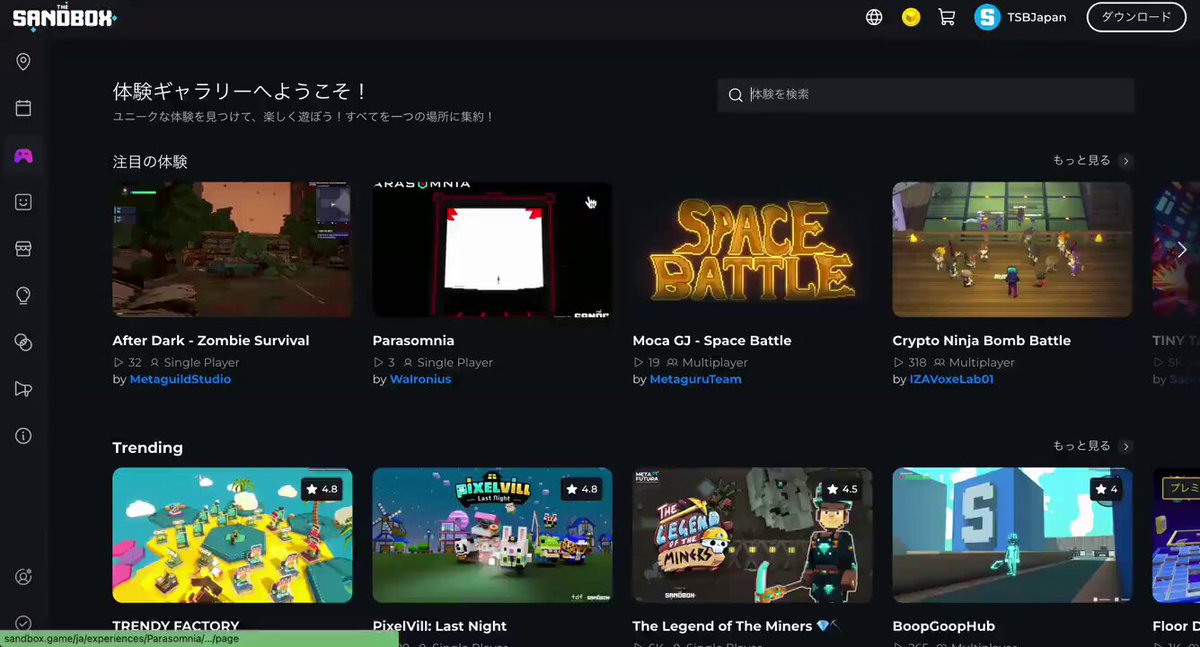1200x647 pixels.
Task: Expand the chevron beside Trending もっと見る
Action: 1126,446
